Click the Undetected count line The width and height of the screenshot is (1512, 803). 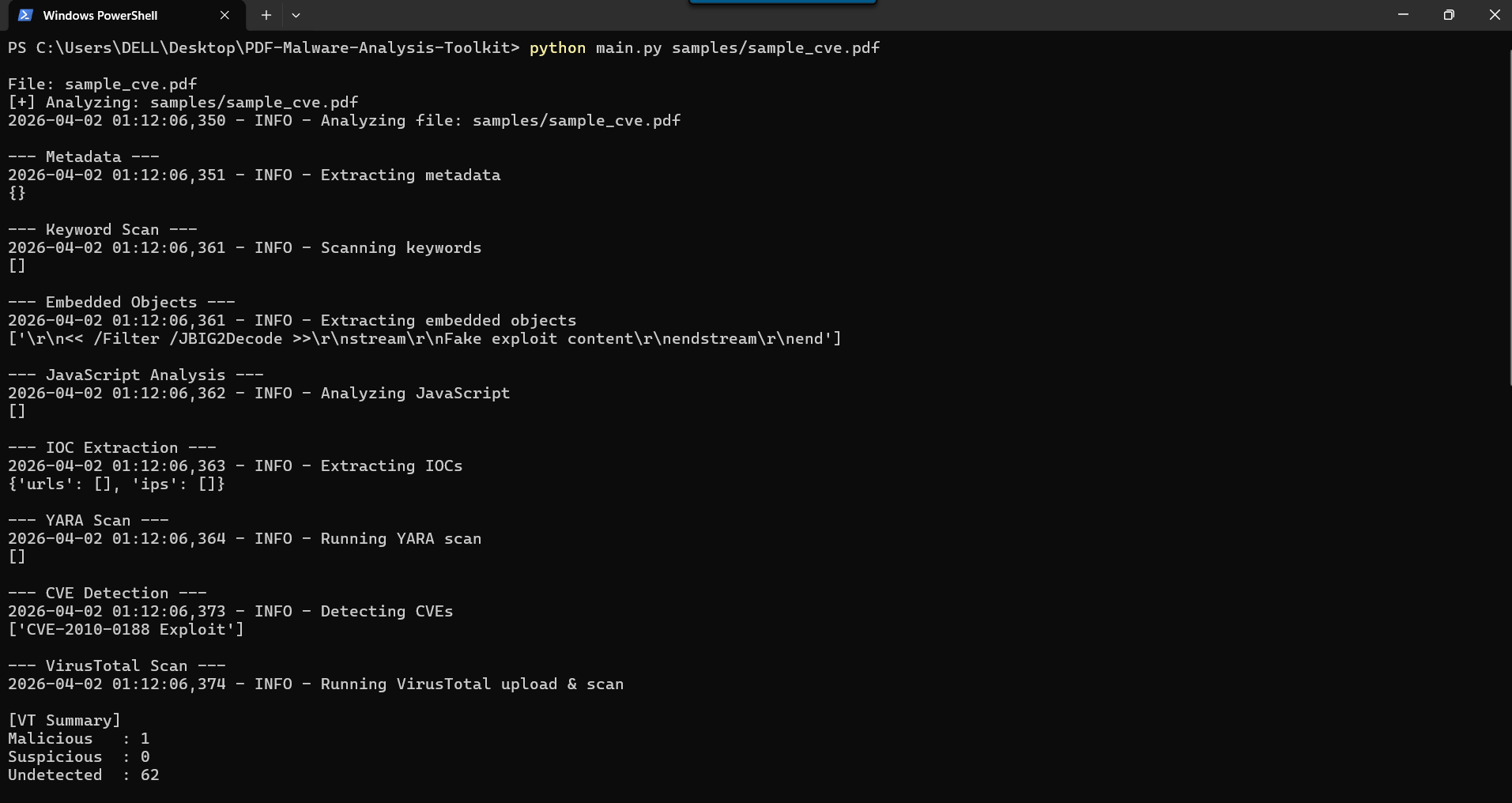coord(83,775)
